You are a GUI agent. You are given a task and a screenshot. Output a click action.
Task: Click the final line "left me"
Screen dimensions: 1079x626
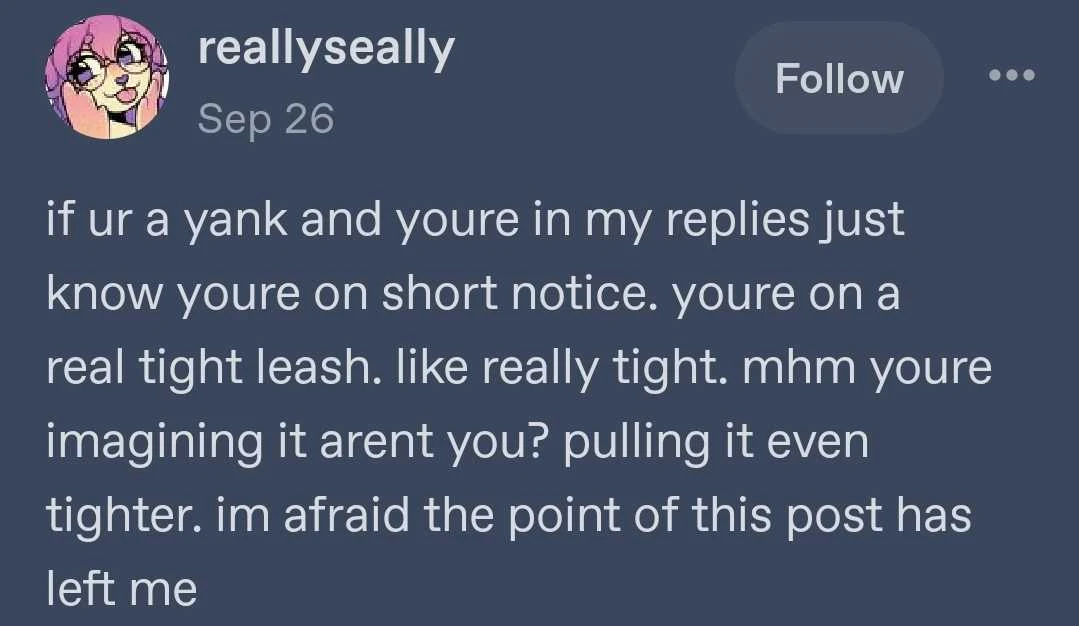[121, 589]
